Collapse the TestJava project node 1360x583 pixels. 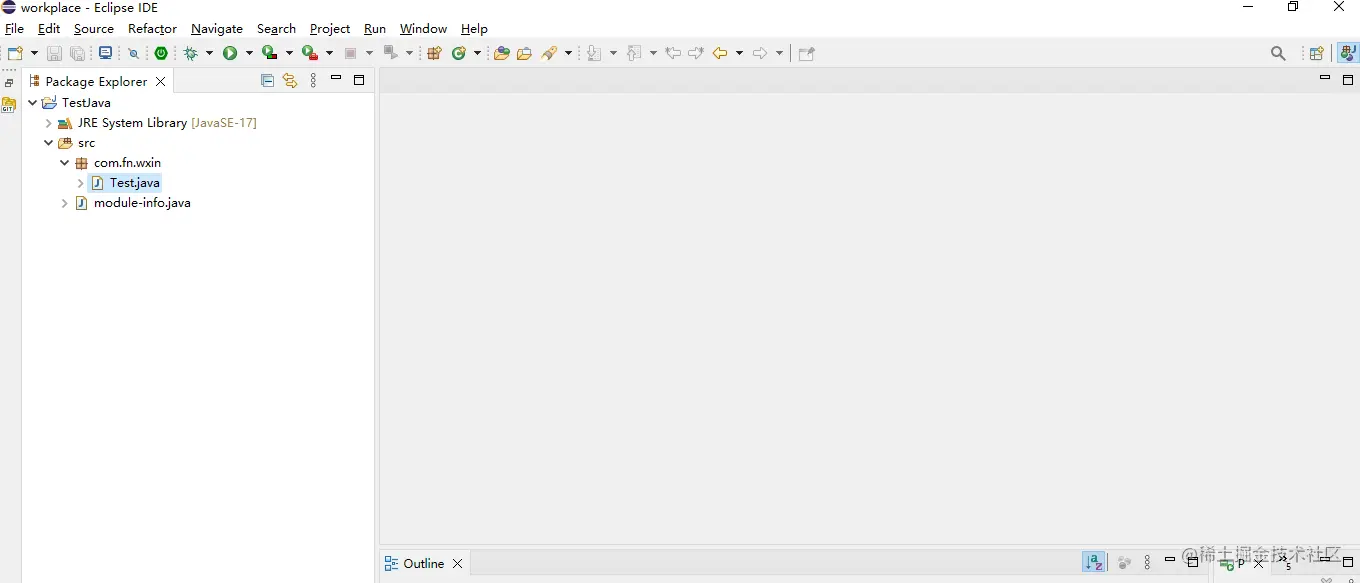[32, 102]
